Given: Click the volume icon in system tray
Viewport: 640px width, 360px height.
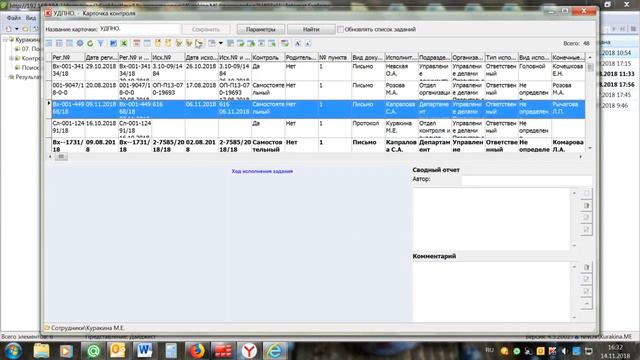Looking at the screenshot, I should click(564, 351).
